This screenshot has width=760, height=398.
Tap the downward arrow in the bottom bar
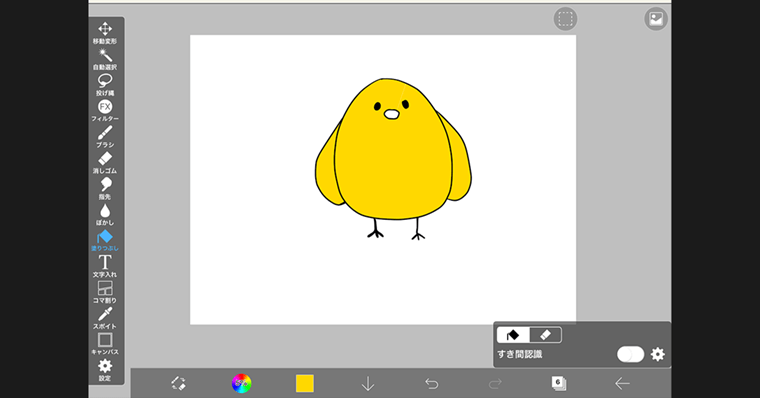click(x=368, y=383)
